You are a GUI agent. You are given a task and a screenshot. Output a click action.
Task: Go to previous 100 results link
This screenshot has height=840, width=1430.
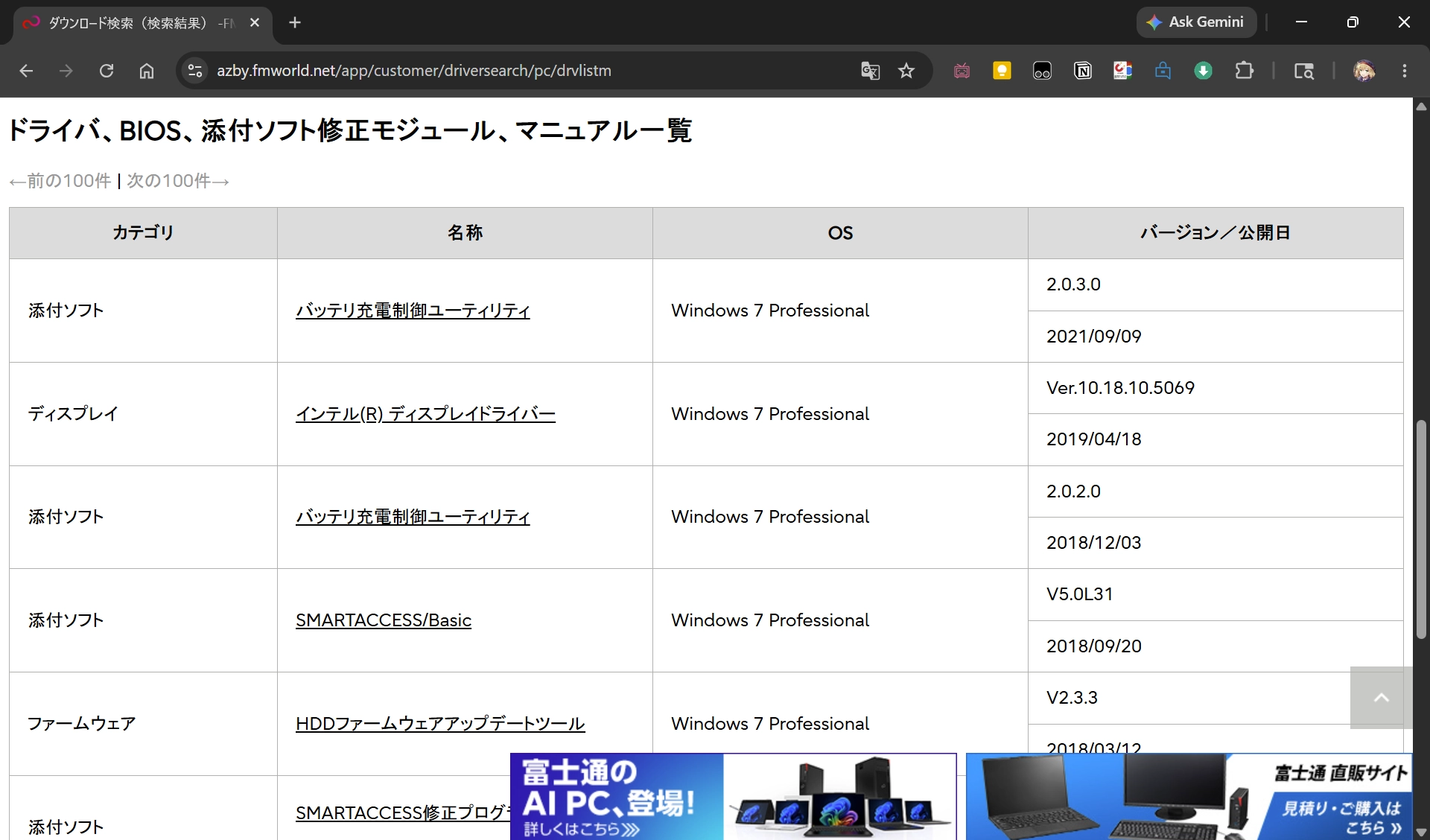point(60,181)
